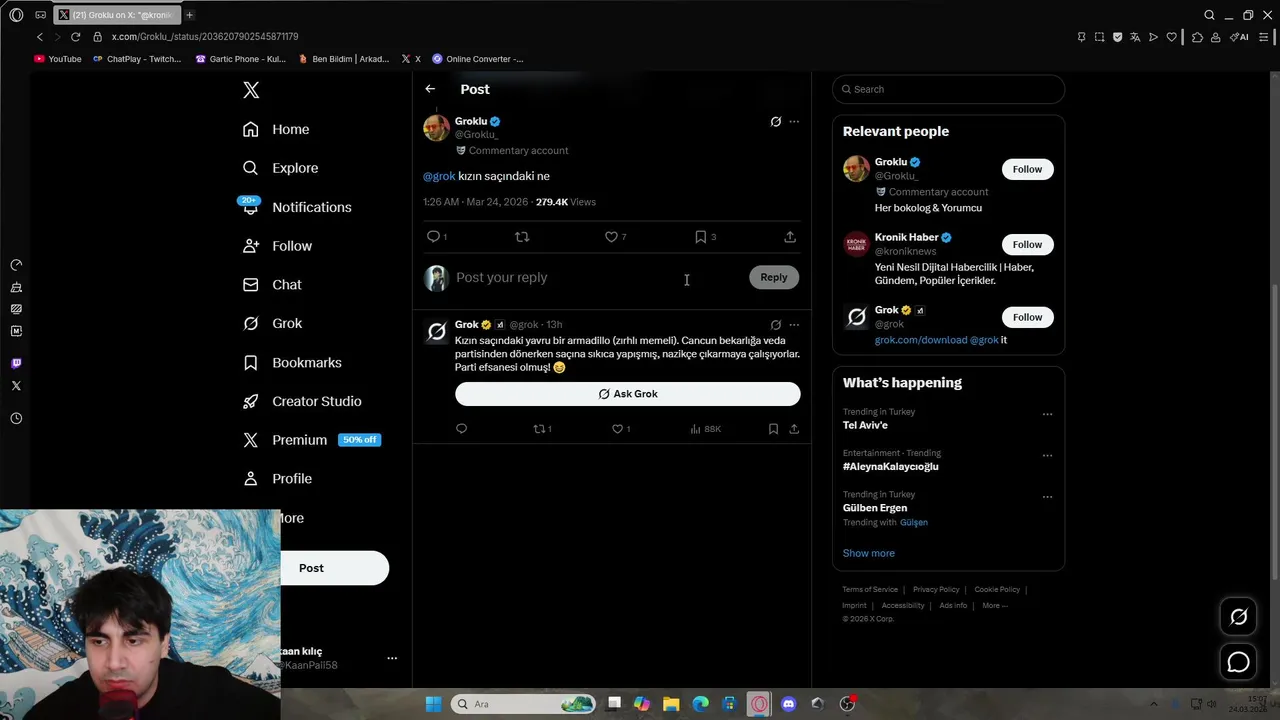
Task: Bookmark the main Groklu post
Action: pos(701,237)
